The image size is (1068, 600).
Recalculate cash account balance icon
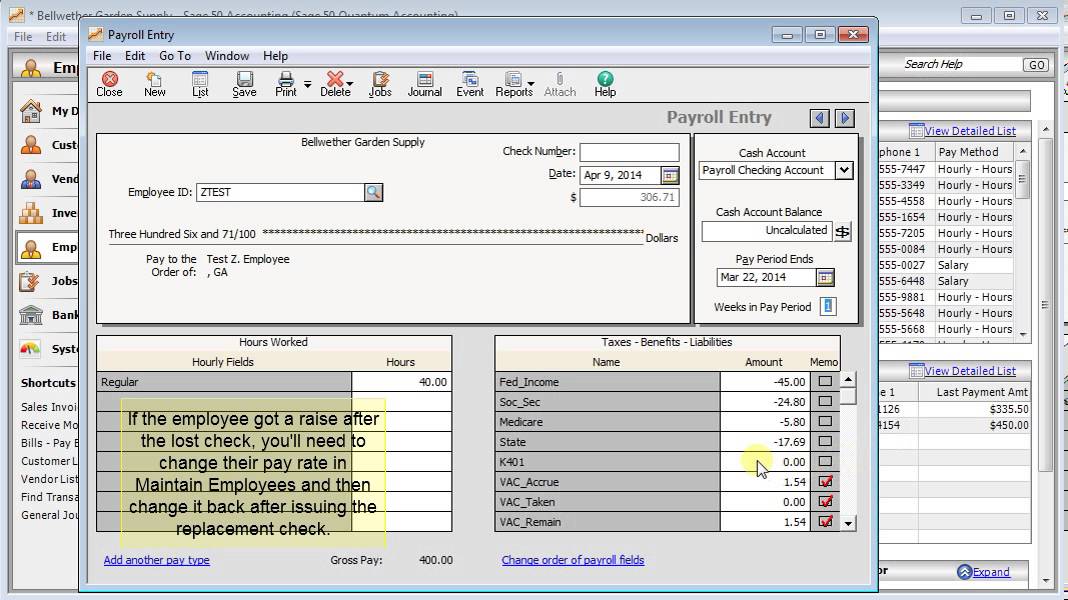coord(843,232)
